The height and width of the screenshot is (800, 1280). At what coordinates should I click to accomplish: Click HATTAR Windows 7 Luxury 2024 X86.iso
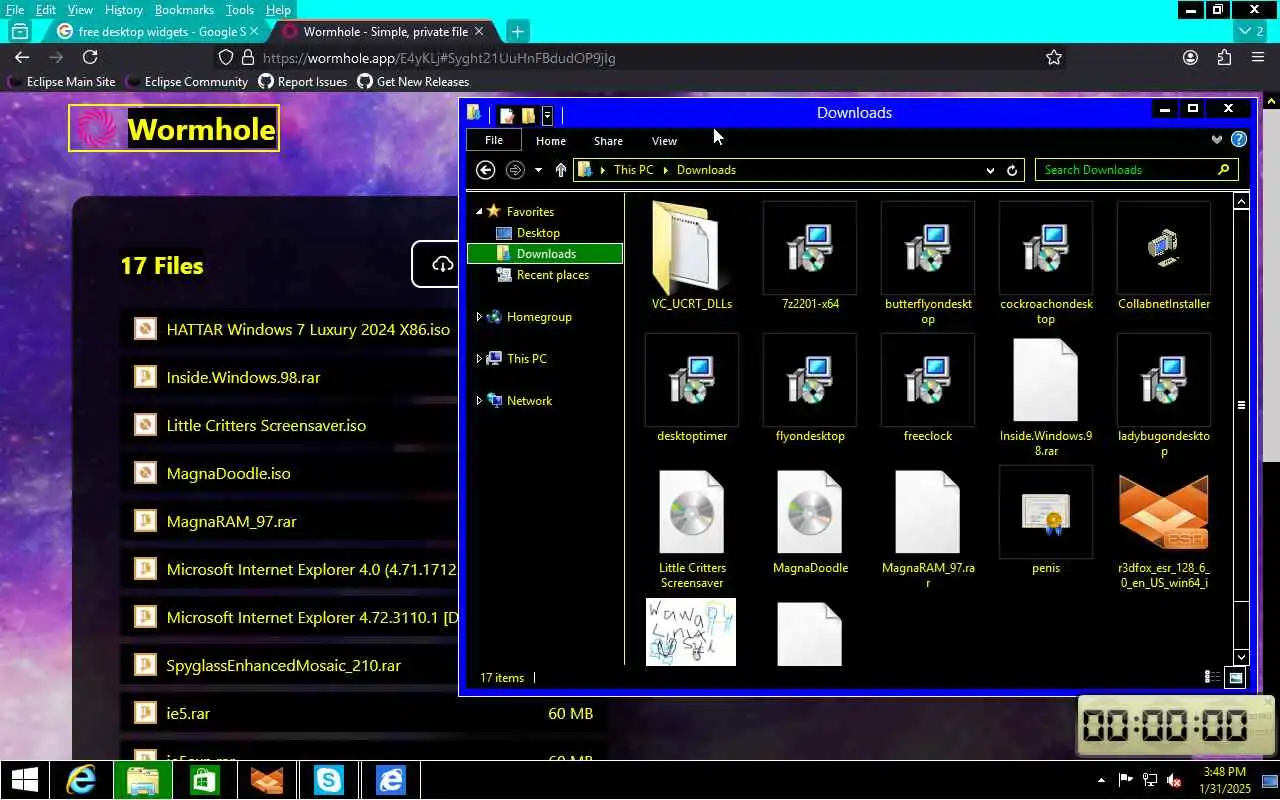tap(308, 329)
